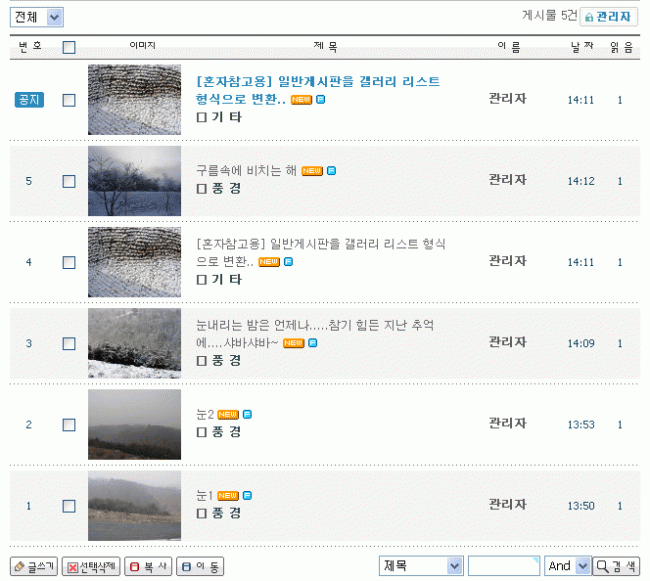Click the 관리자 admin lock button
650x581 pixels.
608,17
